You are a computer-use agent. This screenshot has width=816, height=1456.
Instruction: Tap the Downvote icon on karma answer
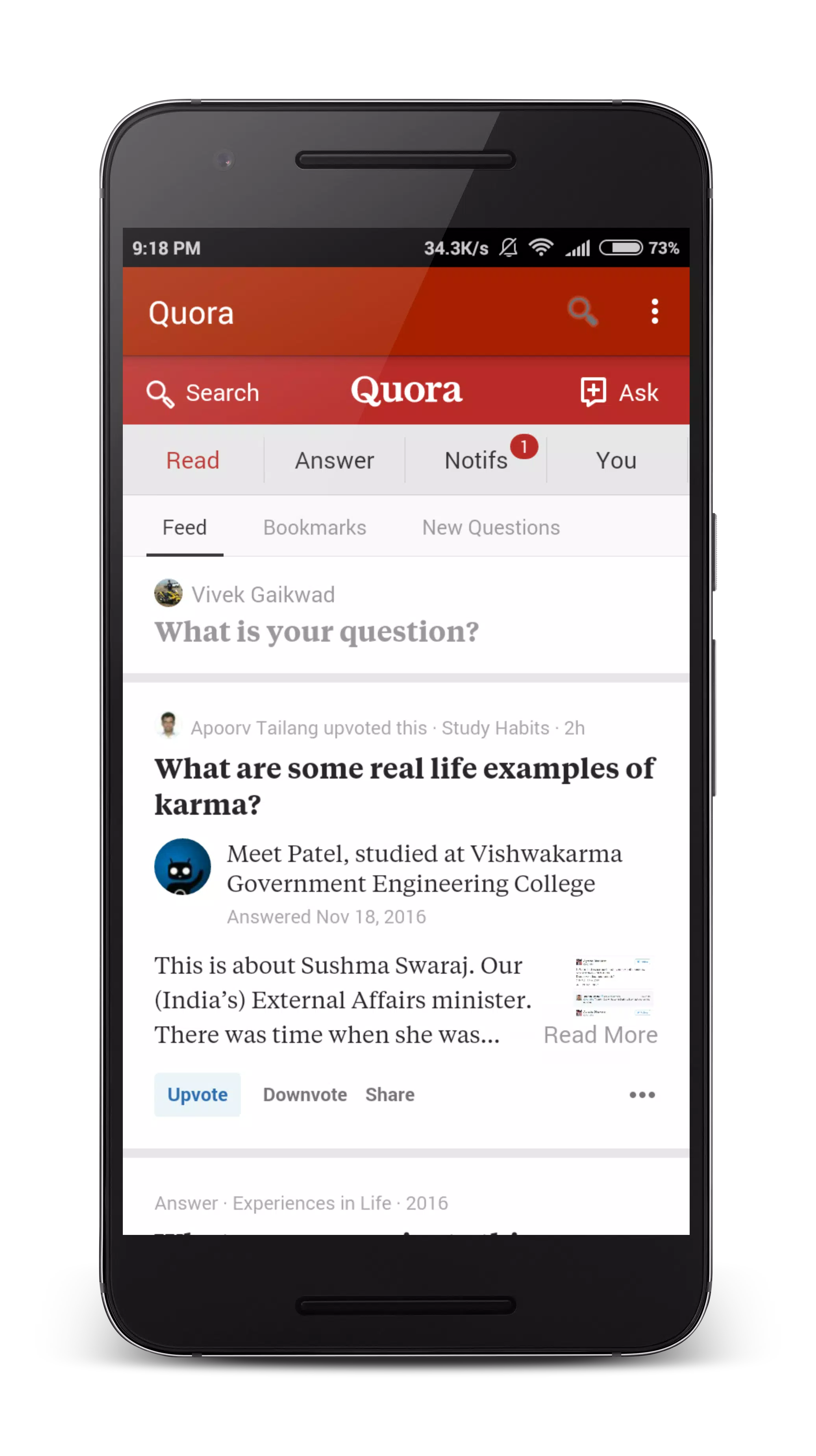304,1093
